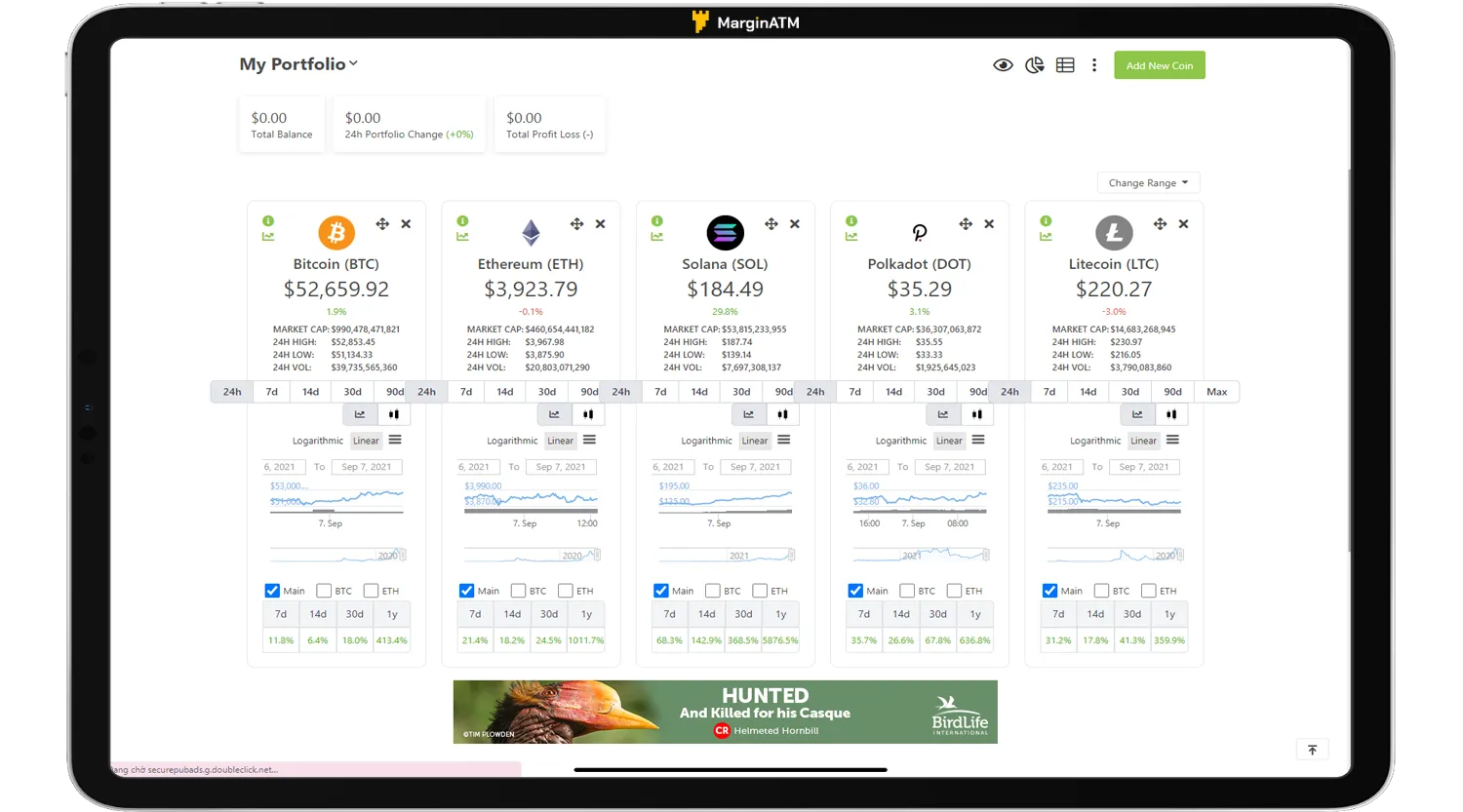Uncheck Main checkbox on Bitcoin card
This screenshot has height=812, width=1463.
coord(272,591)
